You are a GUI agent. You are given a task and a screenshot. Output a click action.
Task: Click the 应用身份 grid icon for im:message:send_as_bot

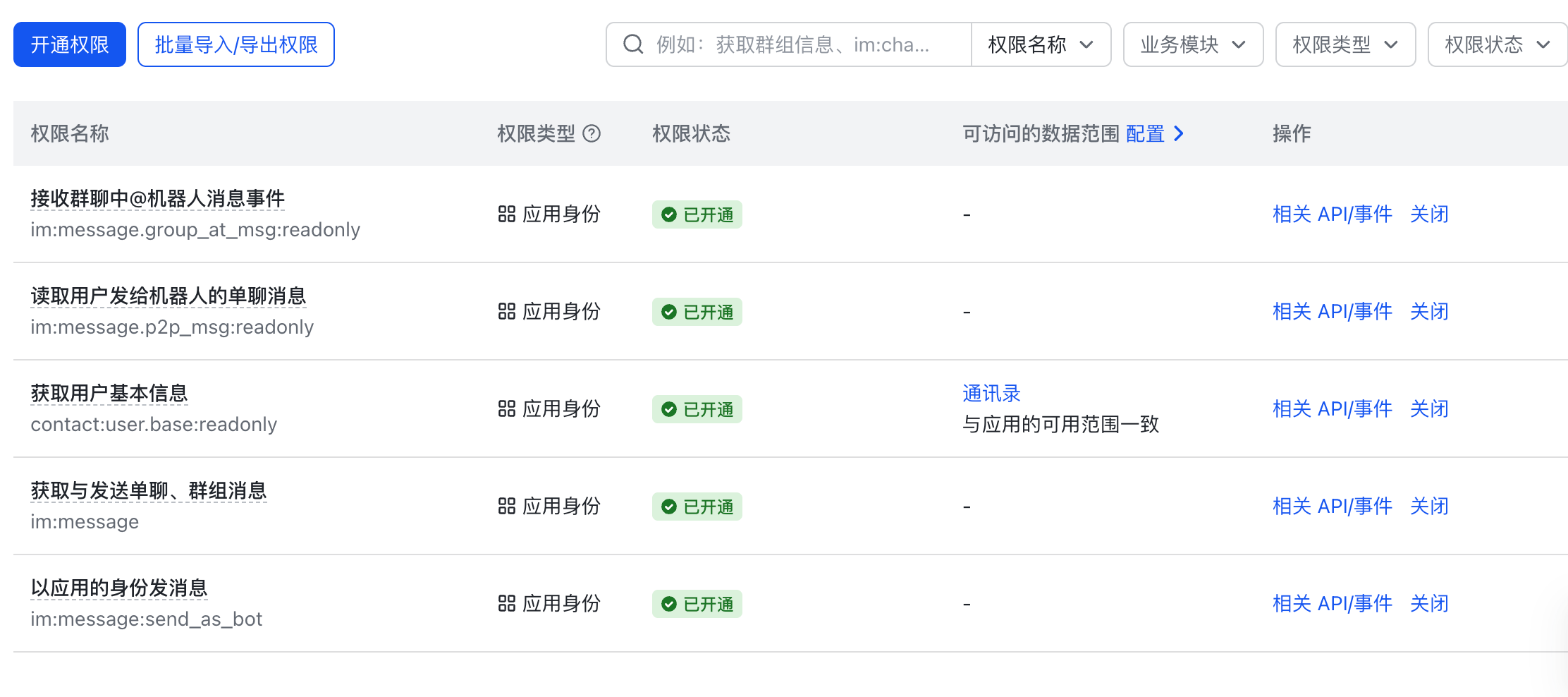point(506,603)
